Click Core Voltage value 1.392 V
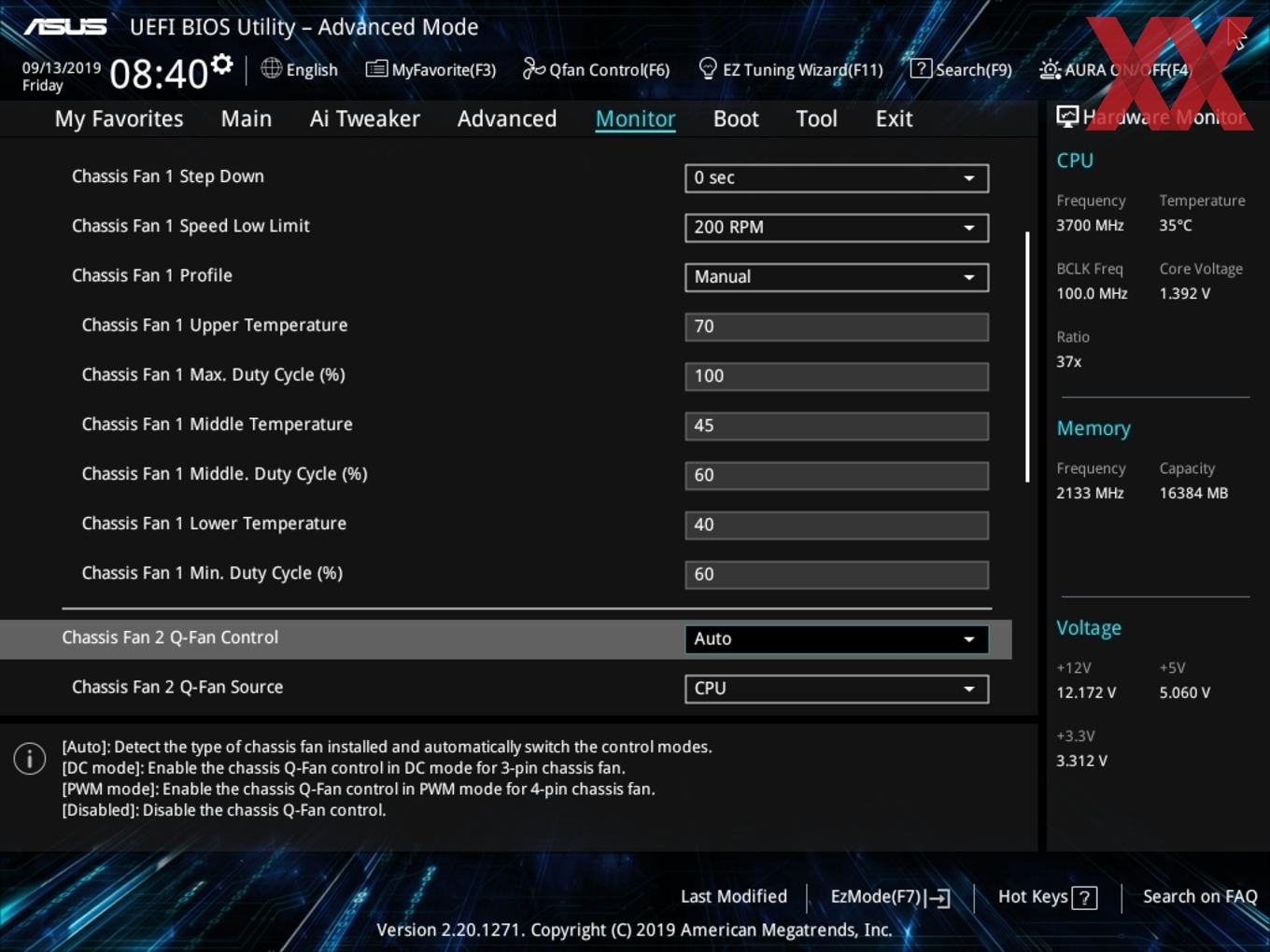The width and height of the screenshot is (1270, 952). pos(1185,294)
